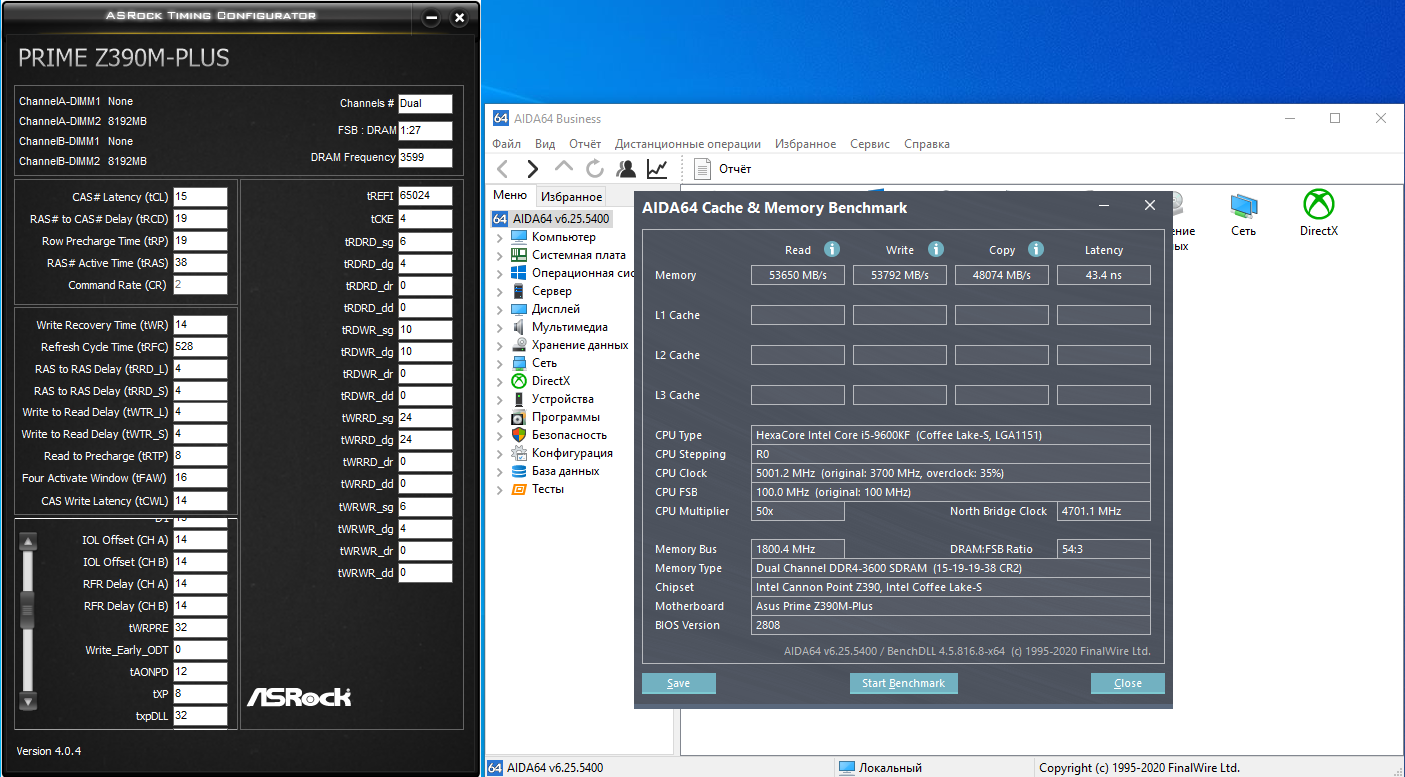Select the Сеть icon in the tree
The height and width of the screenshot is (777, 1405).
tap(518, 363)
